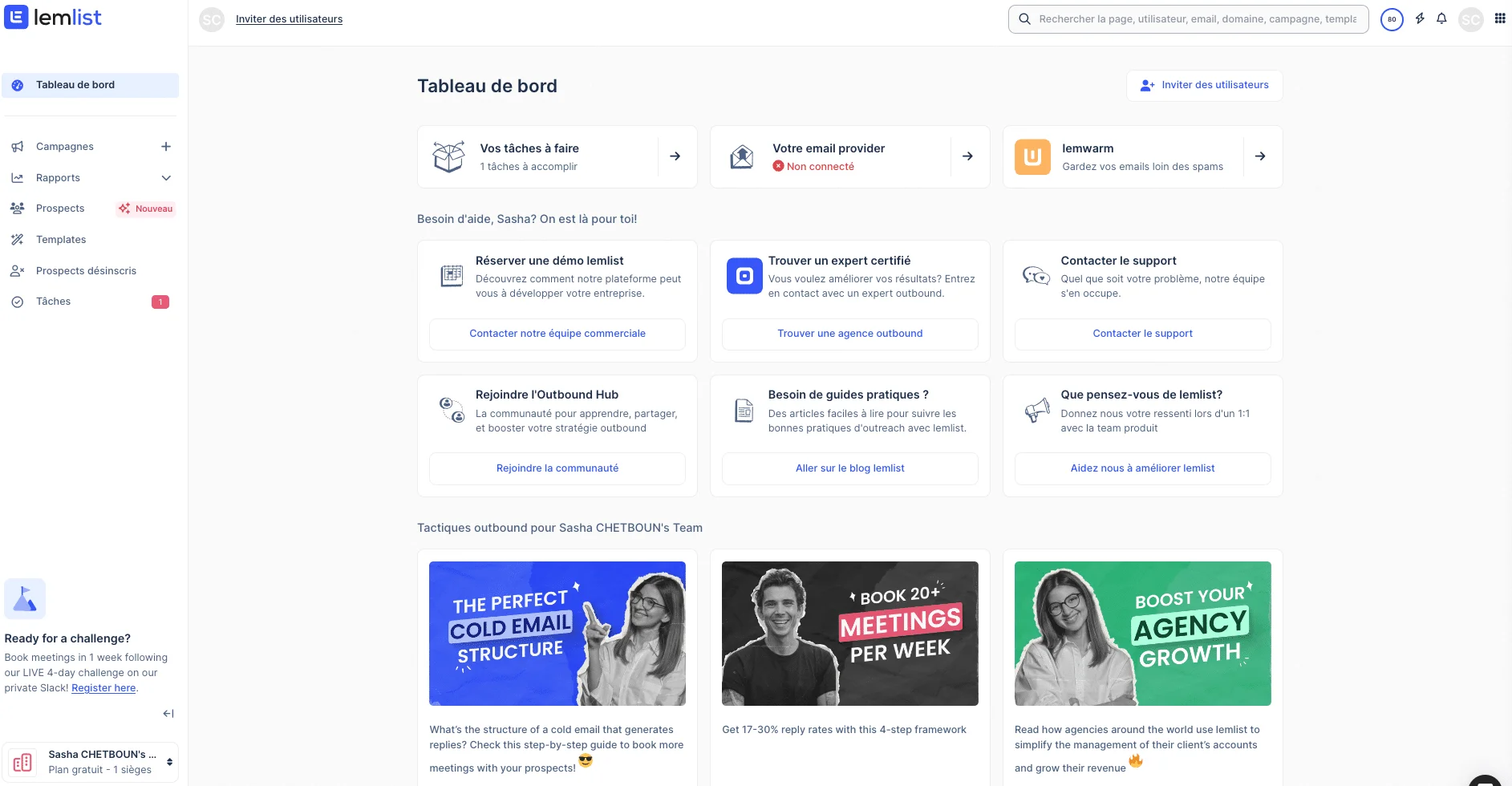
Task: Open The Perfect Cold Email Structure thumbnail
Action: (x=557, y=634)
